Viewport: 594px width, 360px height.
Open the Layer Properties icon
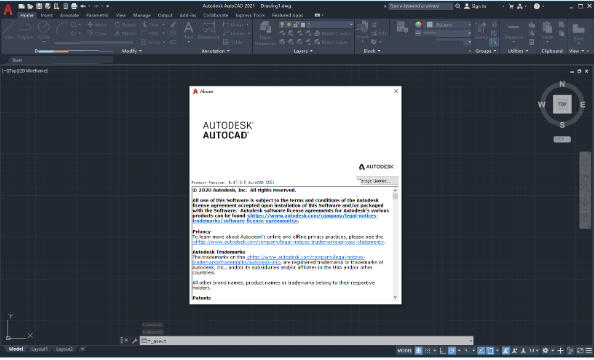pos(265,32)
